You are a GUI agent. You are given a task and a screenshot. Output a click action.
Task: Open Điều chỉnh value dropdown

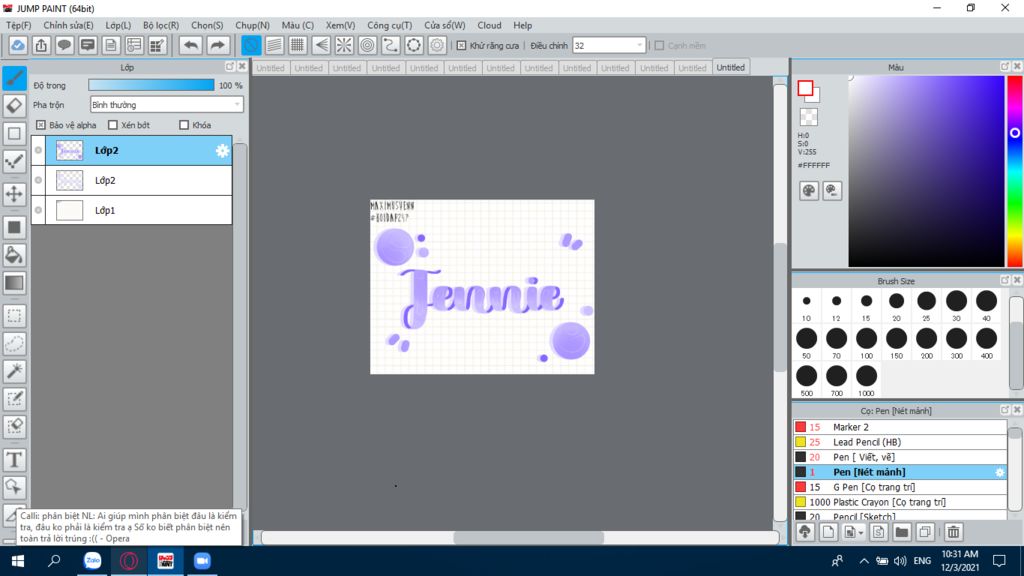tap(609, 46)
